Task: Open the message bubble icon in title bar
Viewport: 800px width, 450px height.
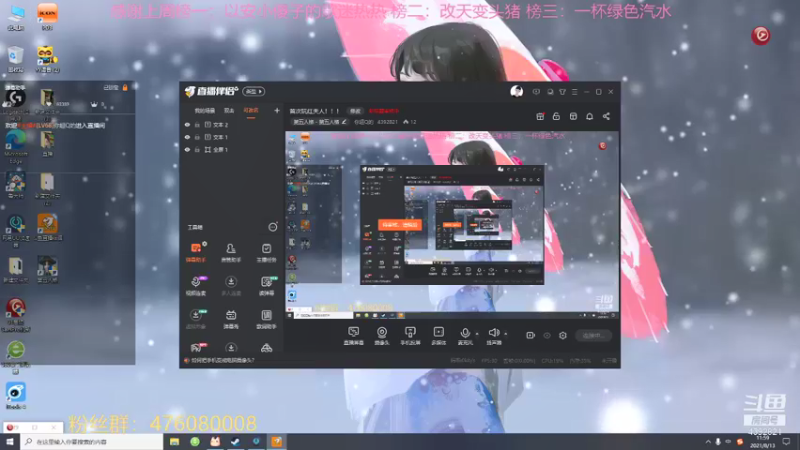Action: click(x=536, y=92)
